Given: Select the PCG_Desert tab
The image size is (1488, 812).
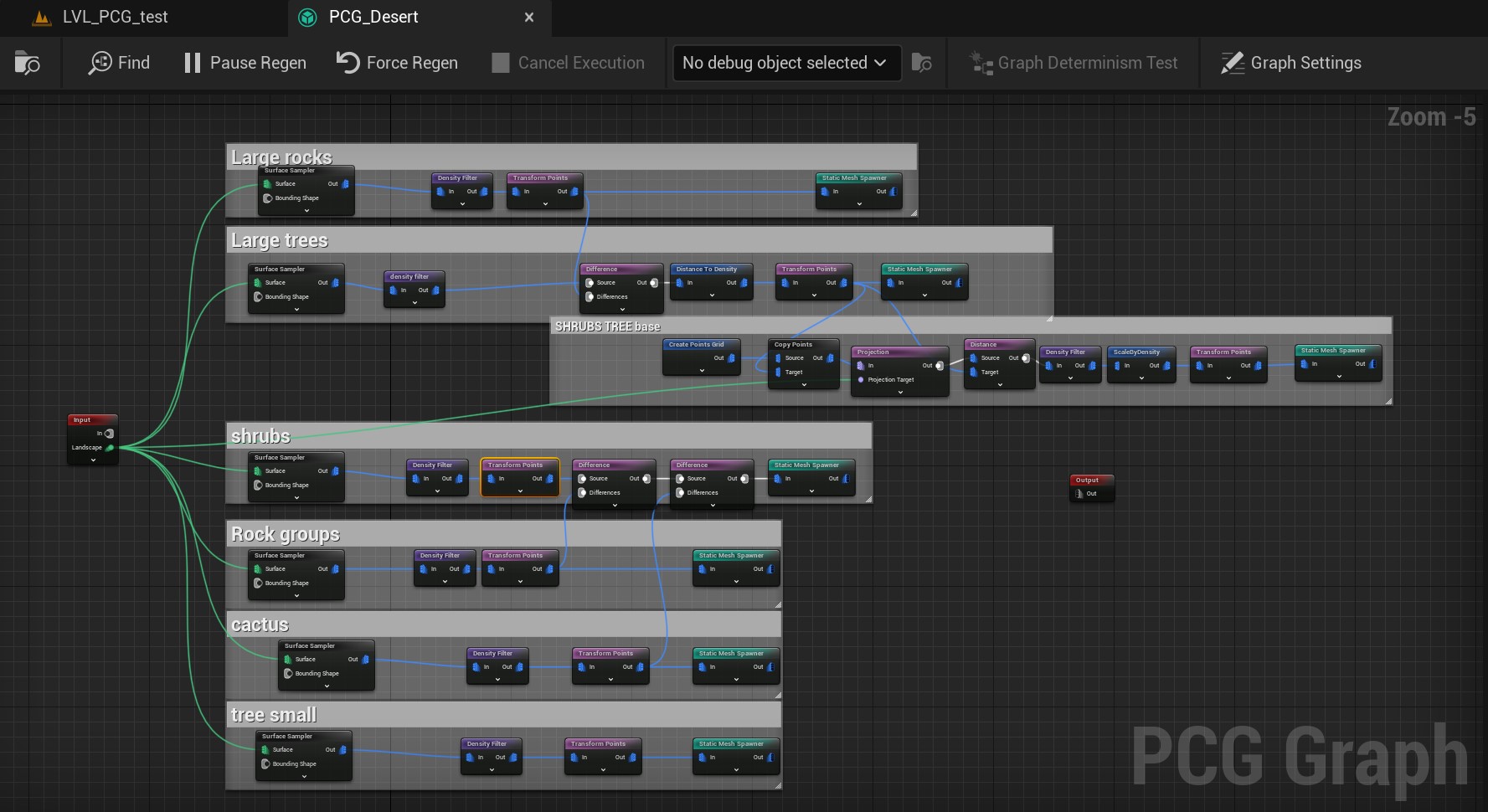Looking at the screenshot, I should [x=373, y=17].
